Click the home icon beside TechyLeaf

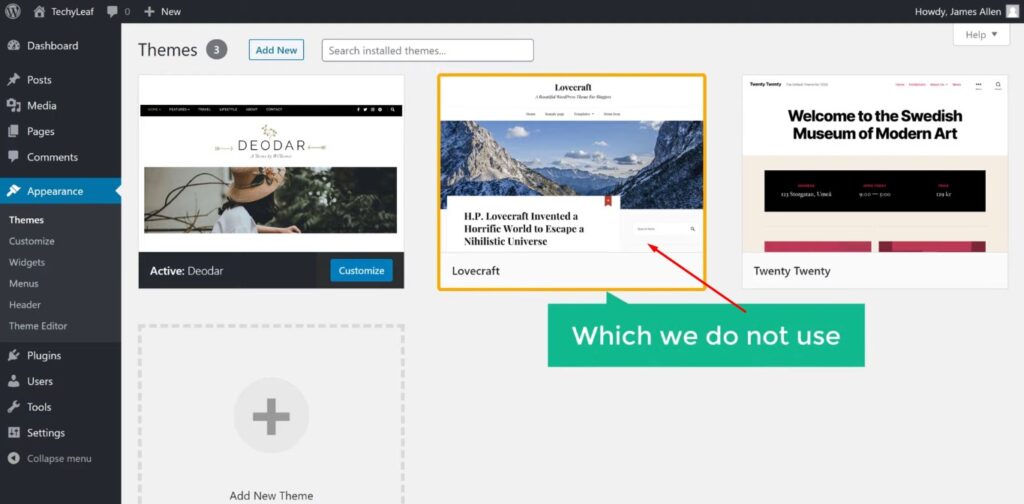point(39,11)
